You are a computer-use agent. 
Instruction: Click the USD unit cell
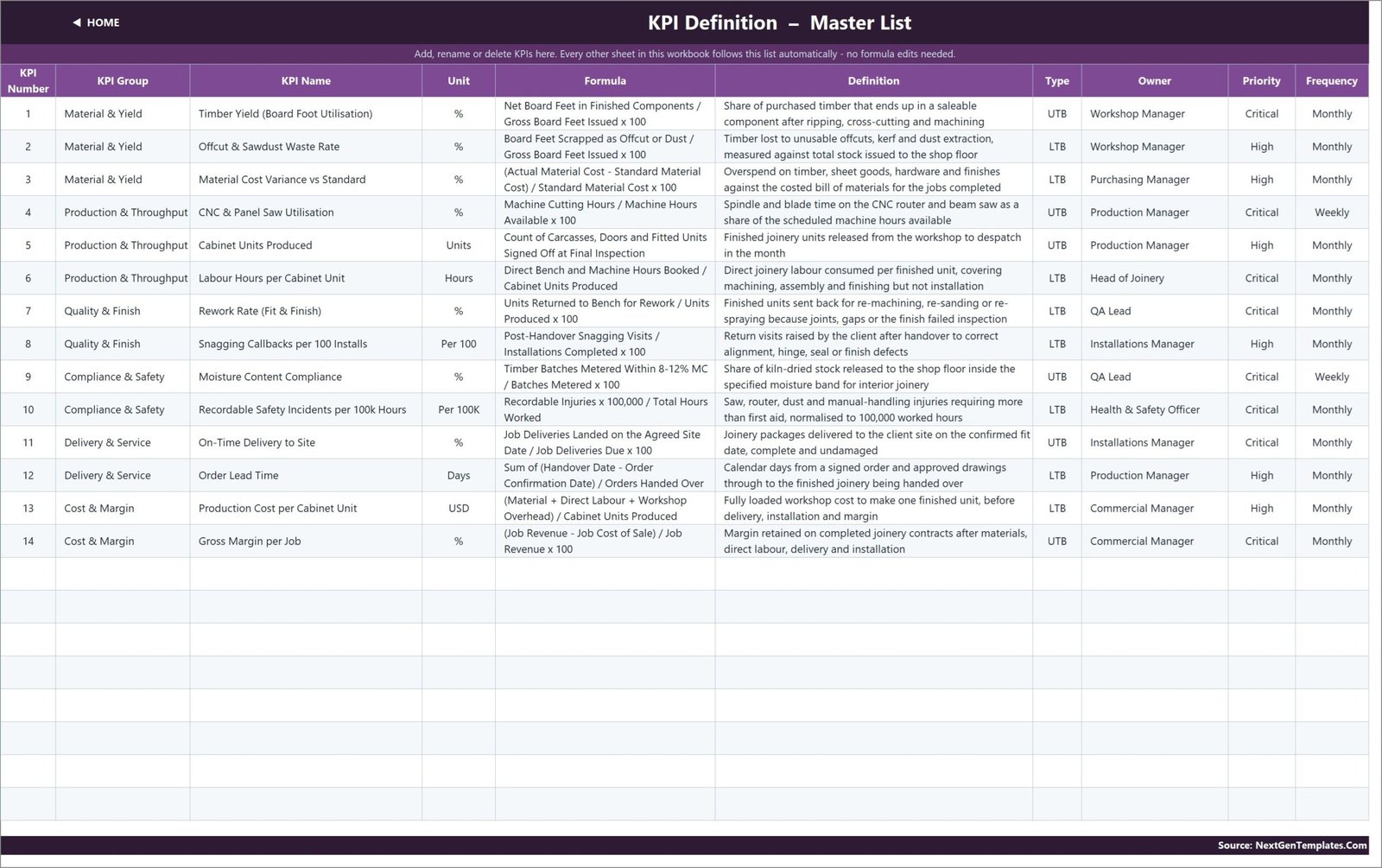459,508
